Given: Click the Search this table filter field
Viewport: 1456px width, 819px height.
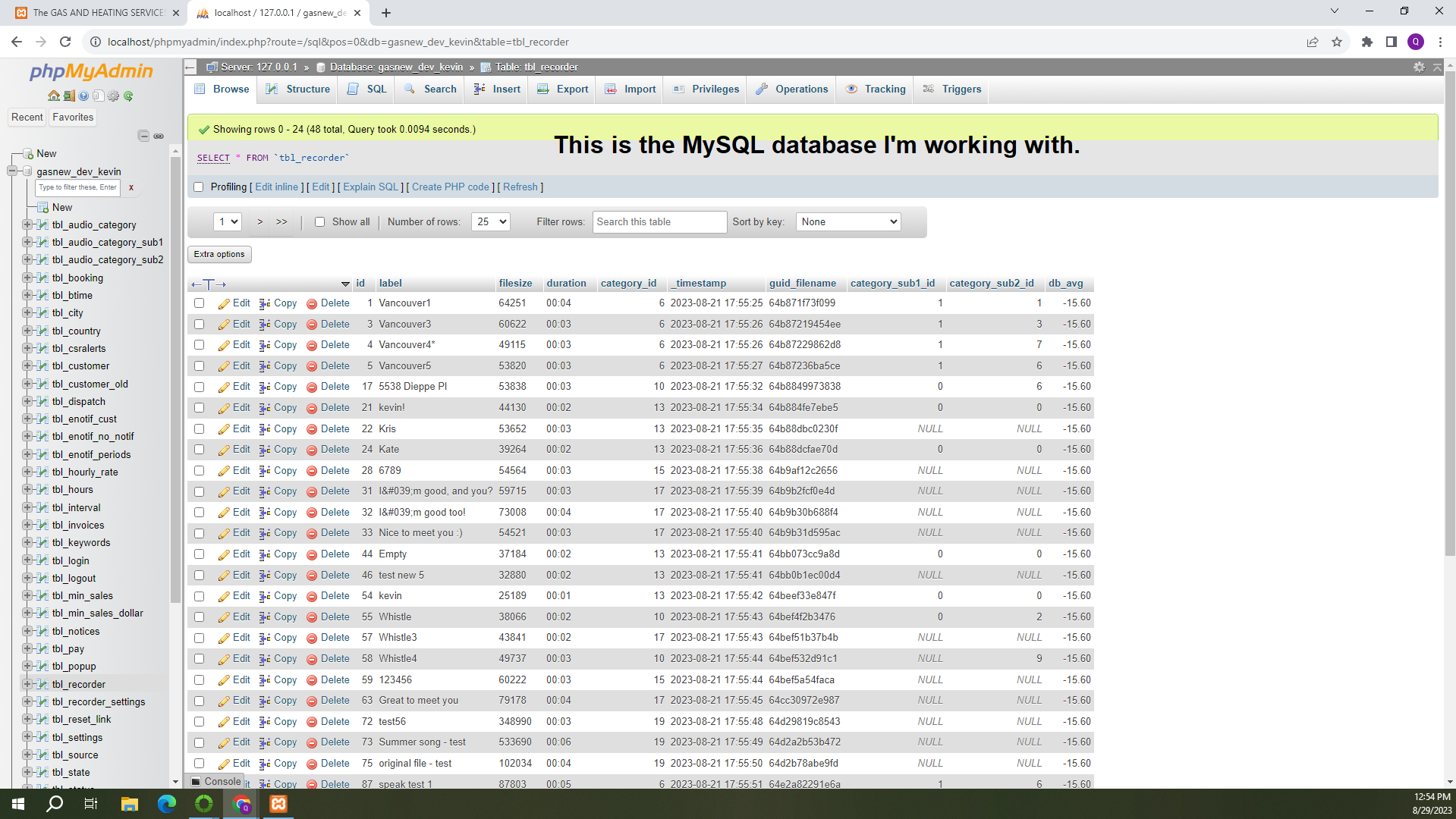Looking at the screenshot, I should (659, 222).
